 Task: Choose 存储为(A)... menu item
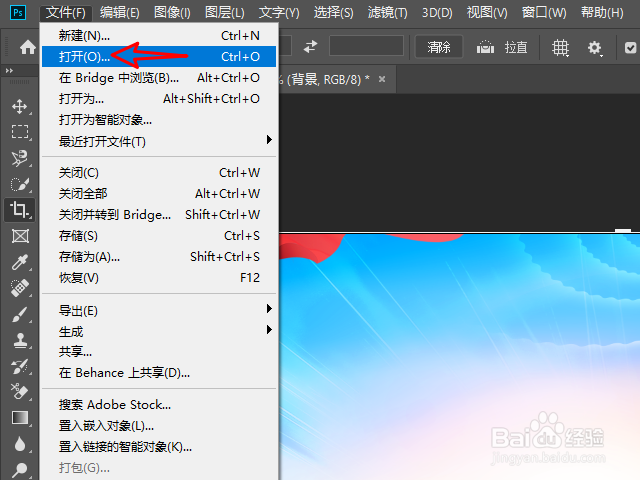[159, 257]
